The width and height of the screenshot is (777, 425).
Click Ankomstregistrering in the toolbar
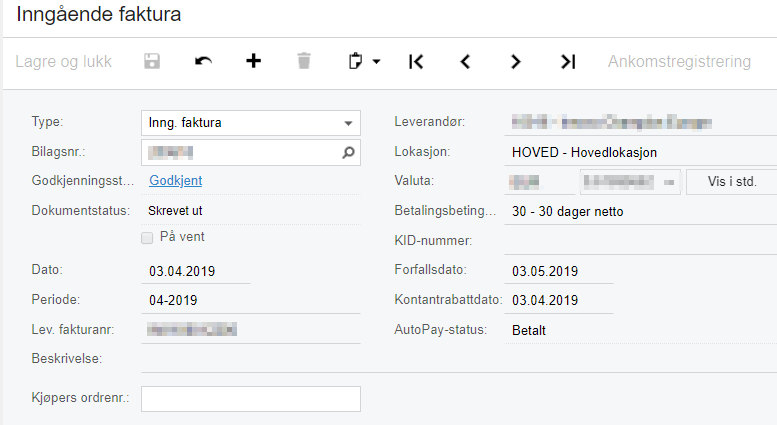click(x=679, y=61)
